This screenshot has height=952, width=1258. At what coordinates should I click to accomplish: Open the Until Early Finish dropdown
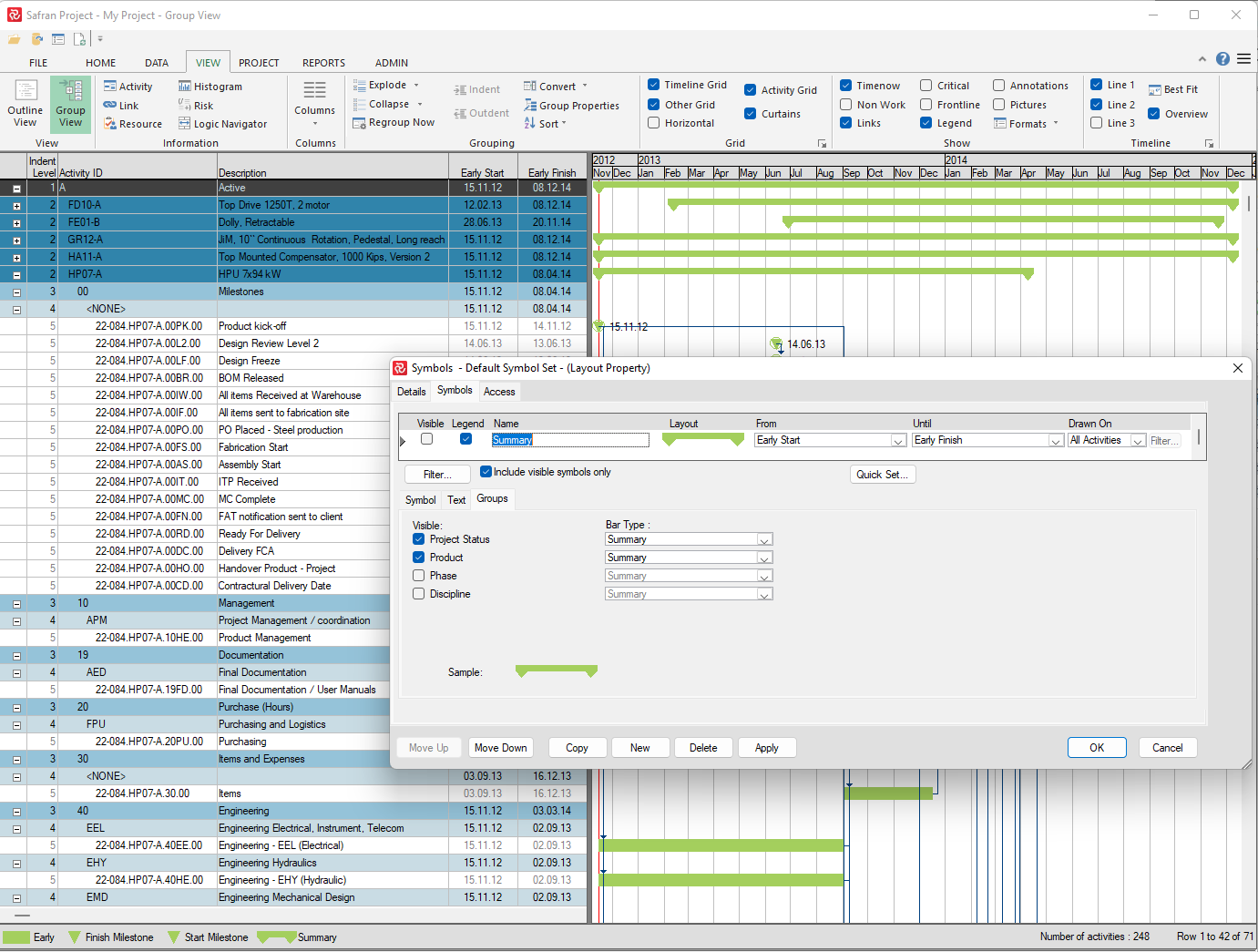pyautogui.click(x=1056, y=441)
